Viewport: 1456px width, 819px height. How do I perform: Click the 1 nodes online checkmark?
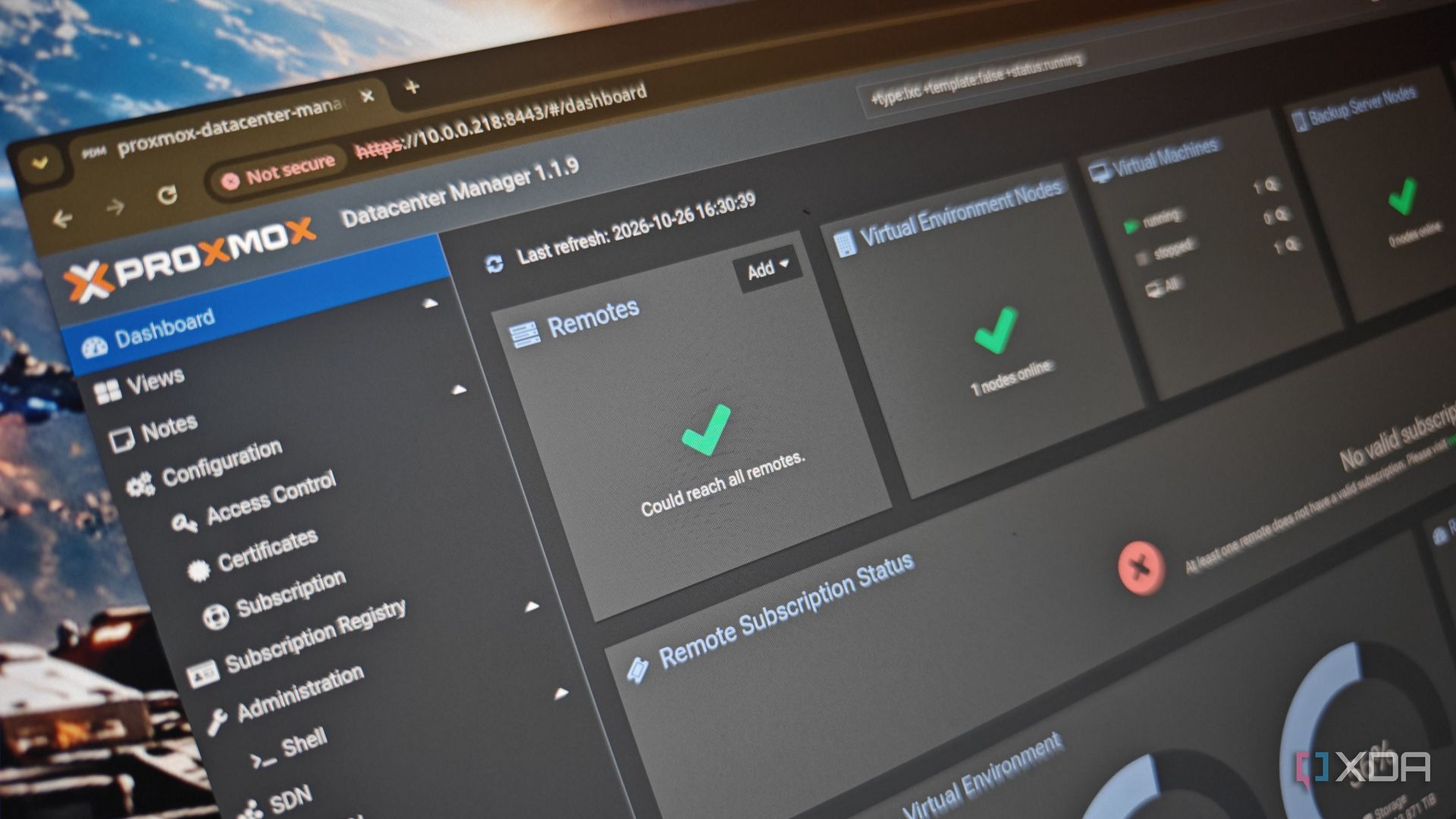pos(995,331)
